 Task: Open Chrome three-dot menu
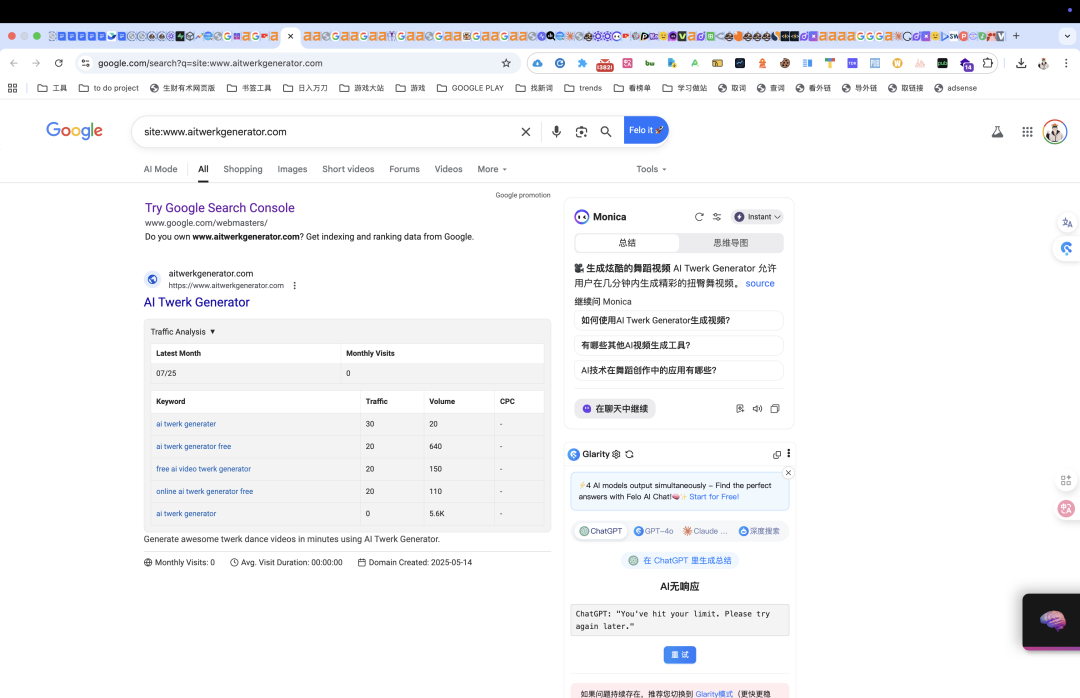coord(1066,63)
